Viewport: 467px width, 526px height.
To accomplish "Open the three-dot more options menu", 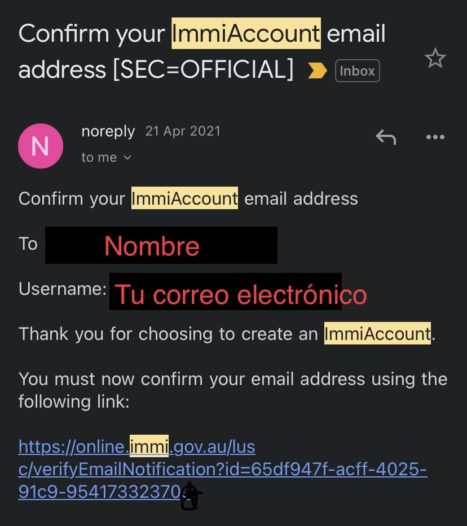I will (435, 137).
